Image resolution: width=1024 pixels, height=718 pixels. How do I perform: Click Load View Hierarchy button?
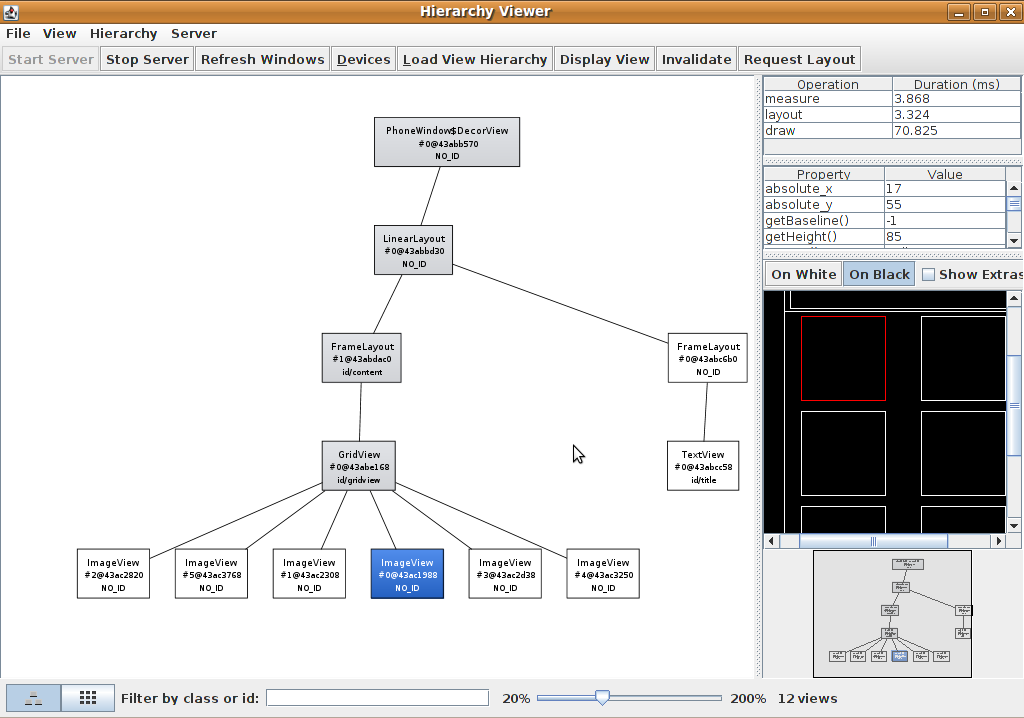475,59
